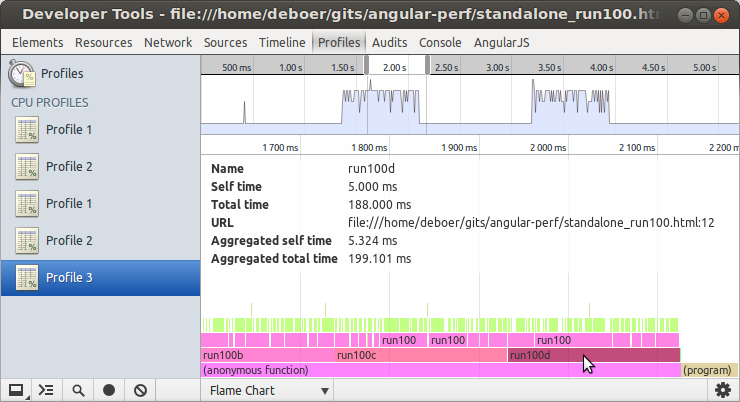The height and width of the screenshot is (402, 740).
Task: Click the run100d flame chart bar
Action: tap(594, 355)
